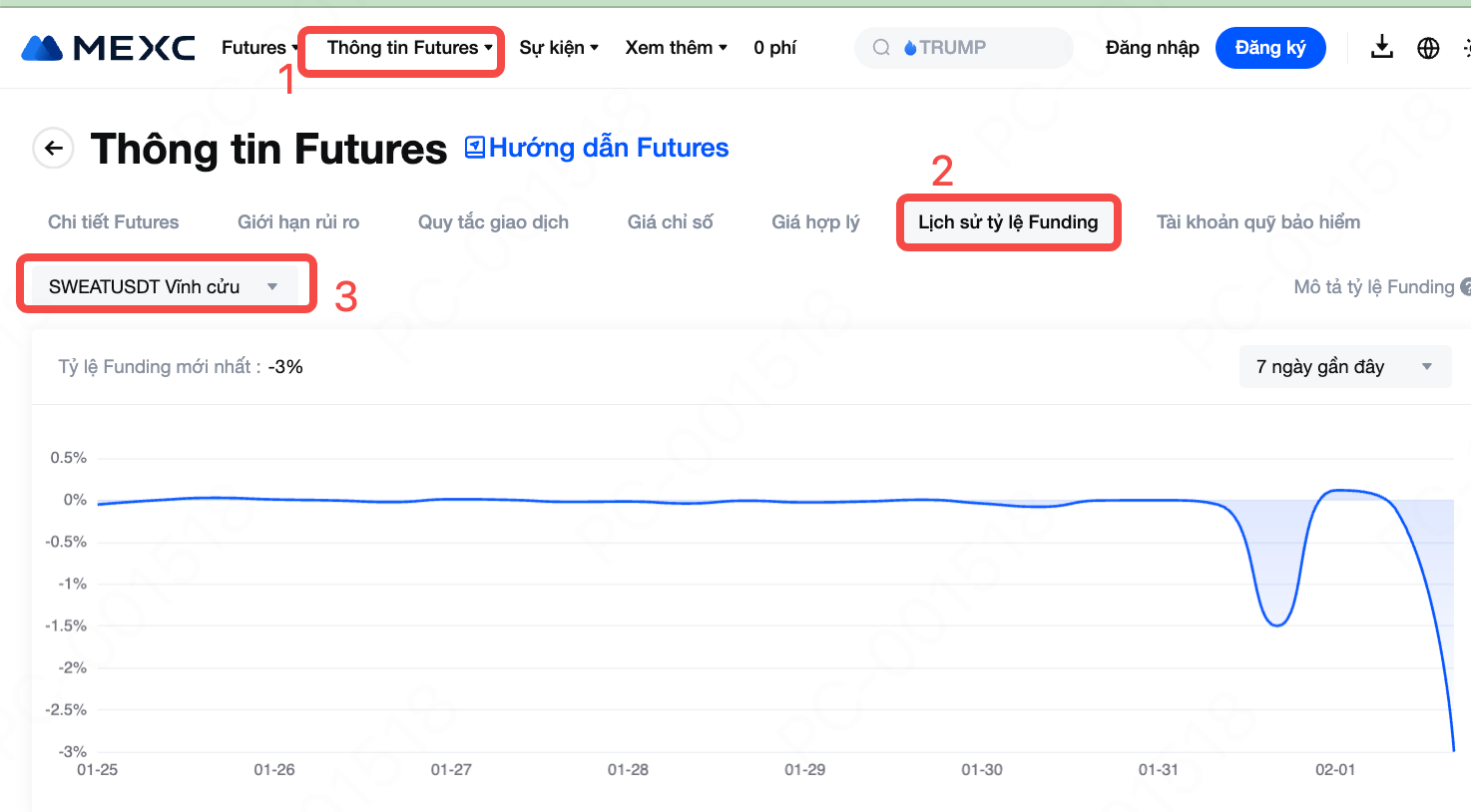This screenshot has height=812, width=1471.
Task: Click the Futures guide book icon
Action: (475, 148)
